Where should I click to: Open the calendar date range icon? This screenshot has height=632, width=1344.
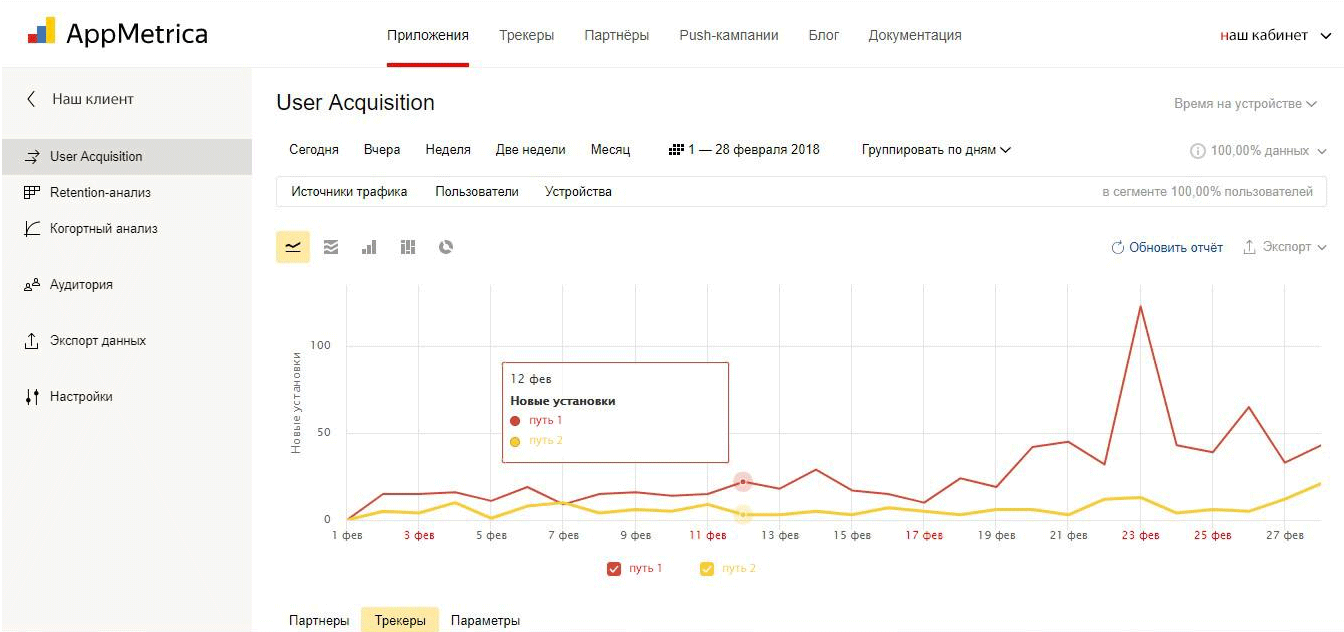click(676, 150)
